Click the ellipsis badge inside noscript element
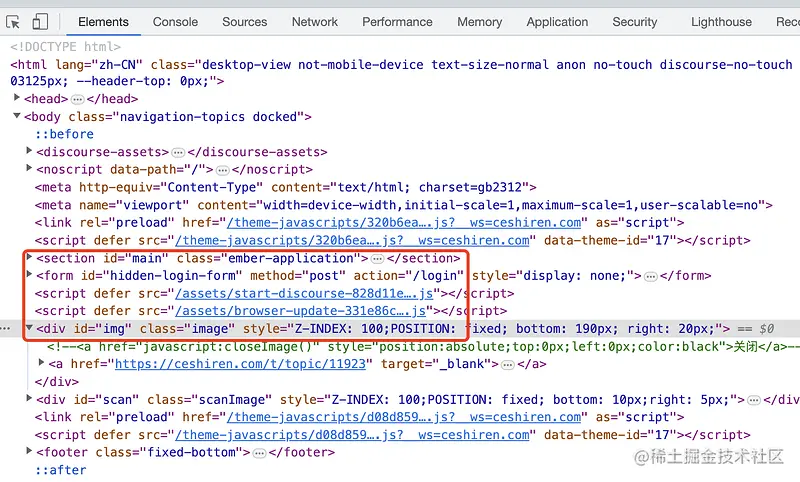800x482 pixels. [x=222, y=170]
